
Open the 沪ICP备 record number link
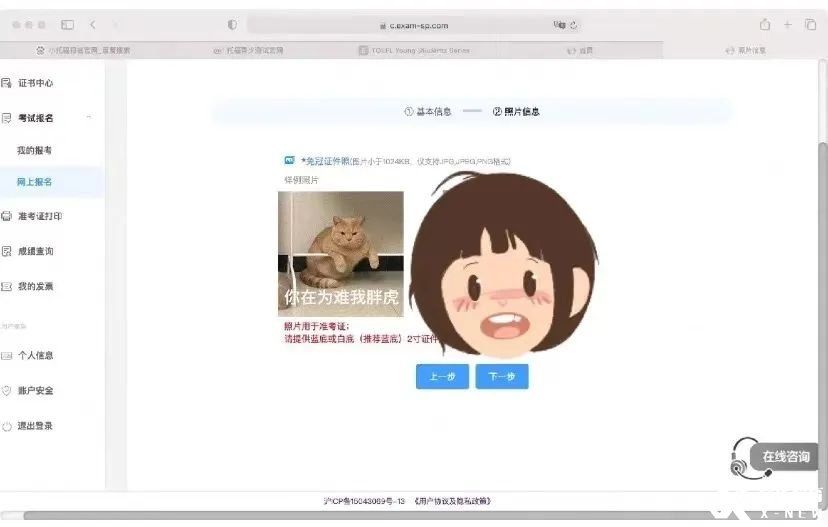point(364,501)
